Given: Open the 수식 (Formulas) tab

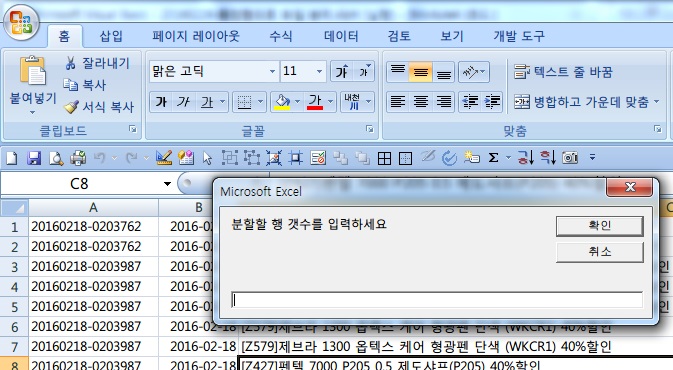Looking at the screenshot, I should tap(281, 36).
